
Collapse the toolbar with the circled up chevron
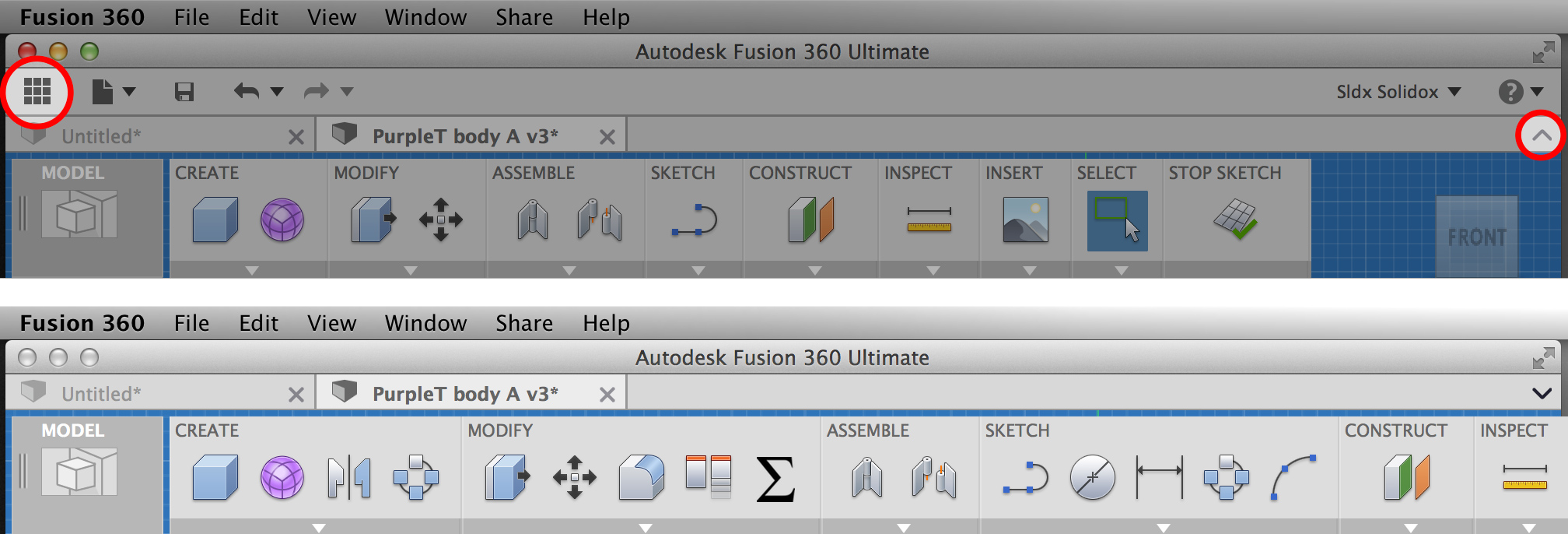[x=1542, y=135]
